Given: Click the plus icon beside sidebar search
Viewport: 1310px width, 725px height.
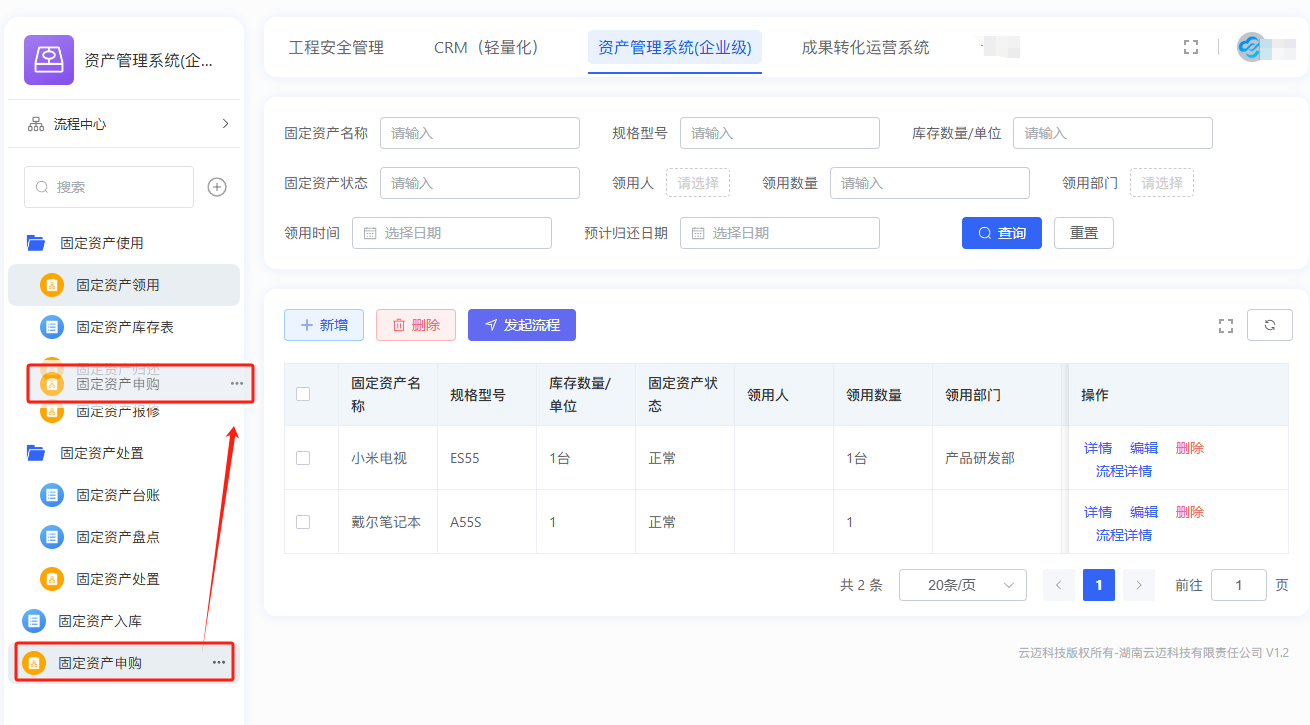Looking at the screenshot, I should [217, 187].
